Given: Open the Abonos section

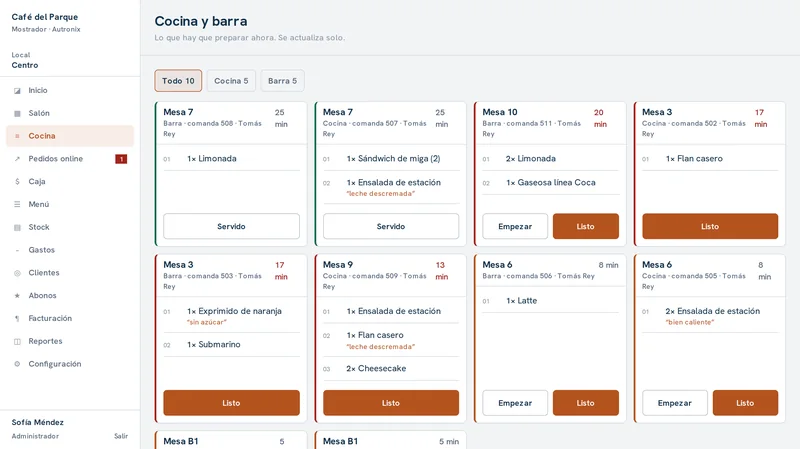Looking at the screenshot, I should tap(70, 295).
